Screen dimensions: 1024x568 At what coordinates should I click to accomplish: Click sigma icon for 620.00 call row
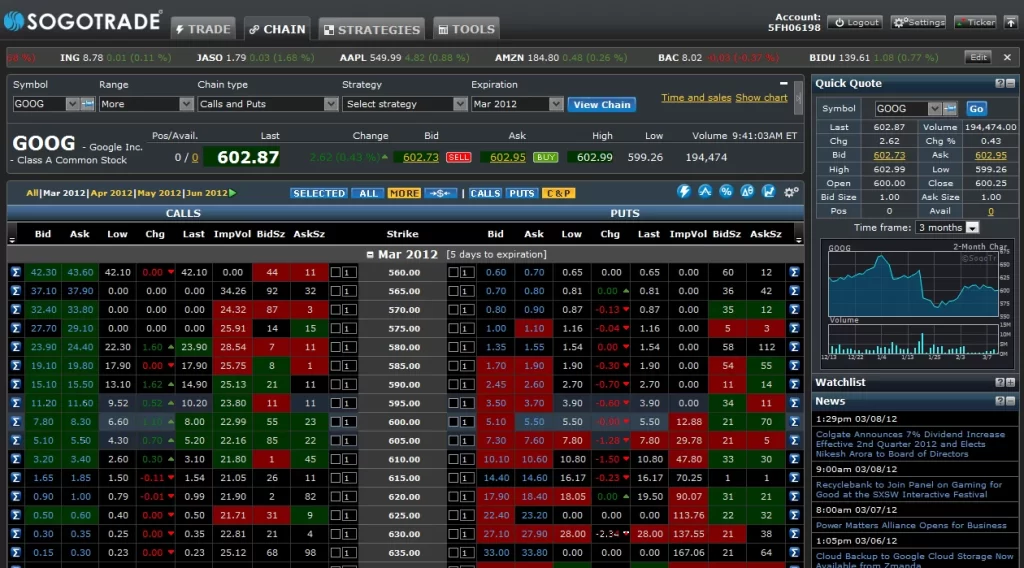pos(16,497)
